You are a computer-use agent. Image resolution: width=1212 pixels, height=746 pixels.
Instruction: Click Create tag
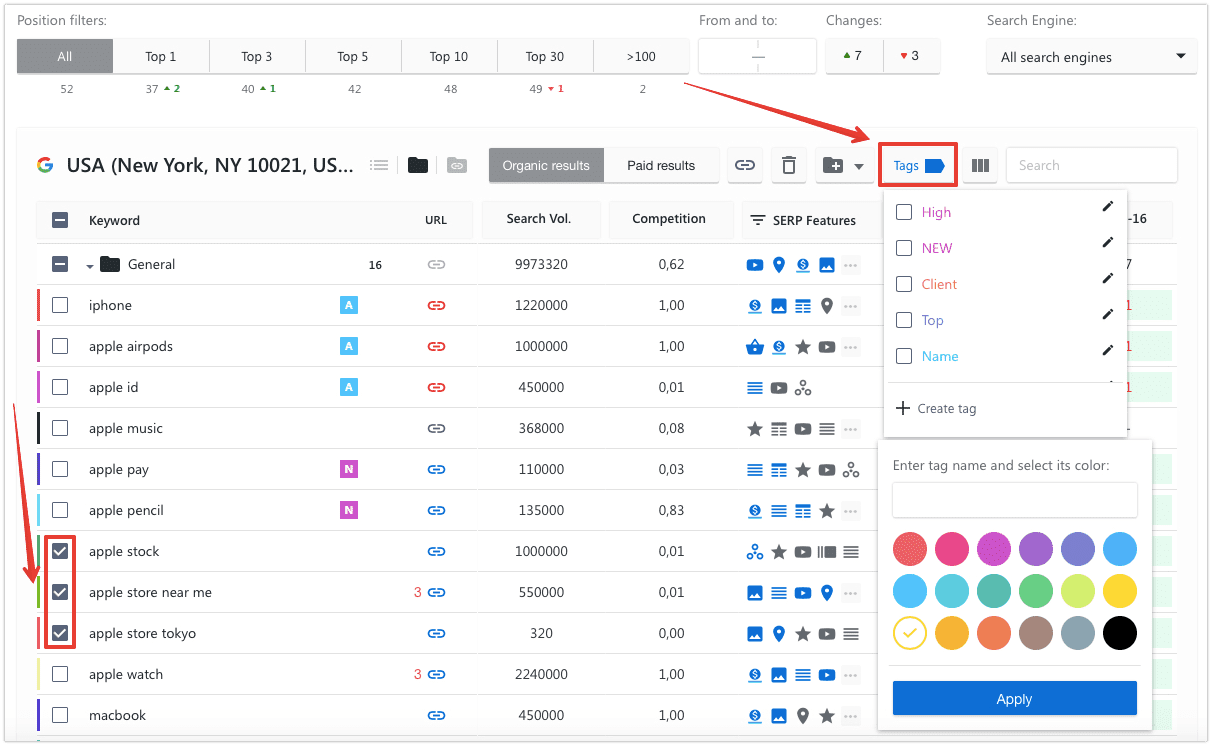tap(936, 408)
